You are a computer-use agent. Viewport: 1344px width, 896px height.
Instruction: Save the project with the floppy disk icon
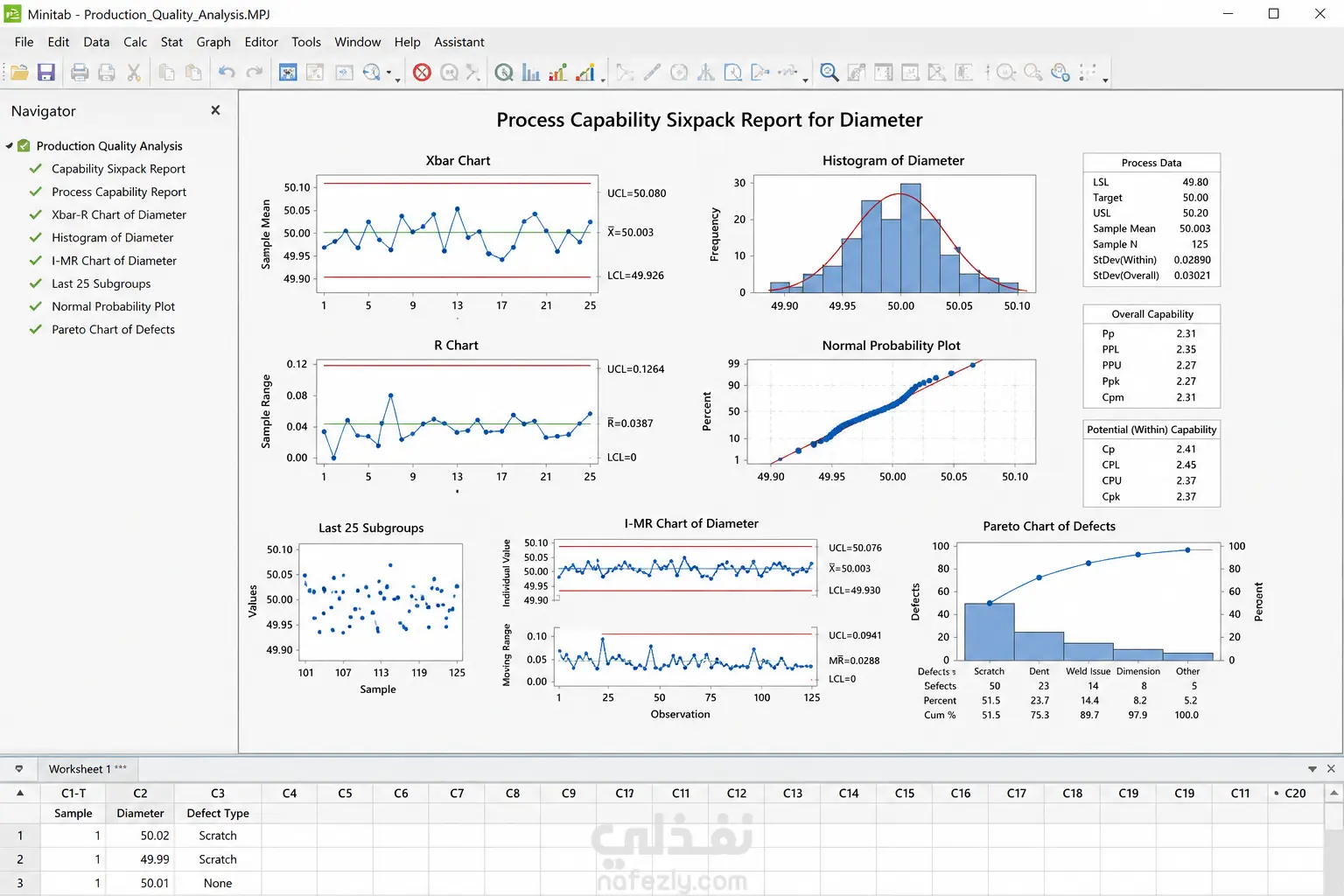(x=46, y=73)
